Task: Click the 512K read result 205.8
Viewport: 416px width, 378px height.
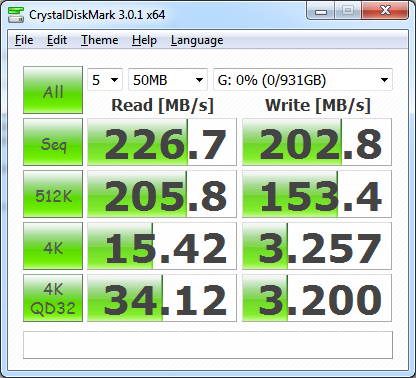Action: [x=162, y=194]
